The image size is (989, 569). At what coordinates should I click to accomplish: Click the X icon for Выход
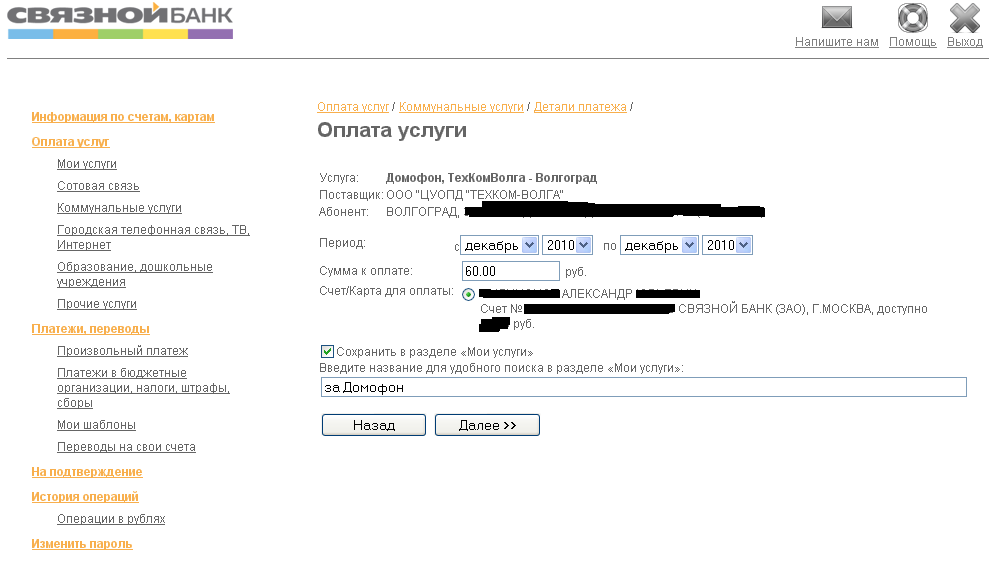[964, 17]
